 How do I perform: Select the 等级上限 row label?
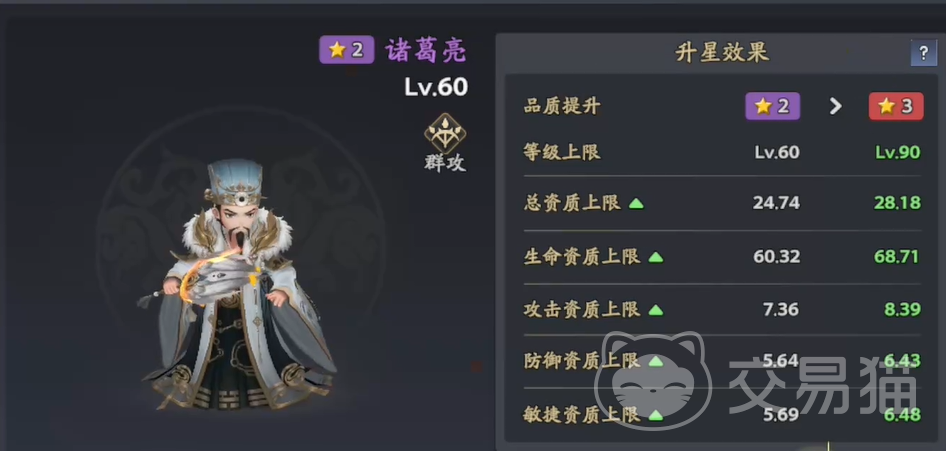(562, 153)
